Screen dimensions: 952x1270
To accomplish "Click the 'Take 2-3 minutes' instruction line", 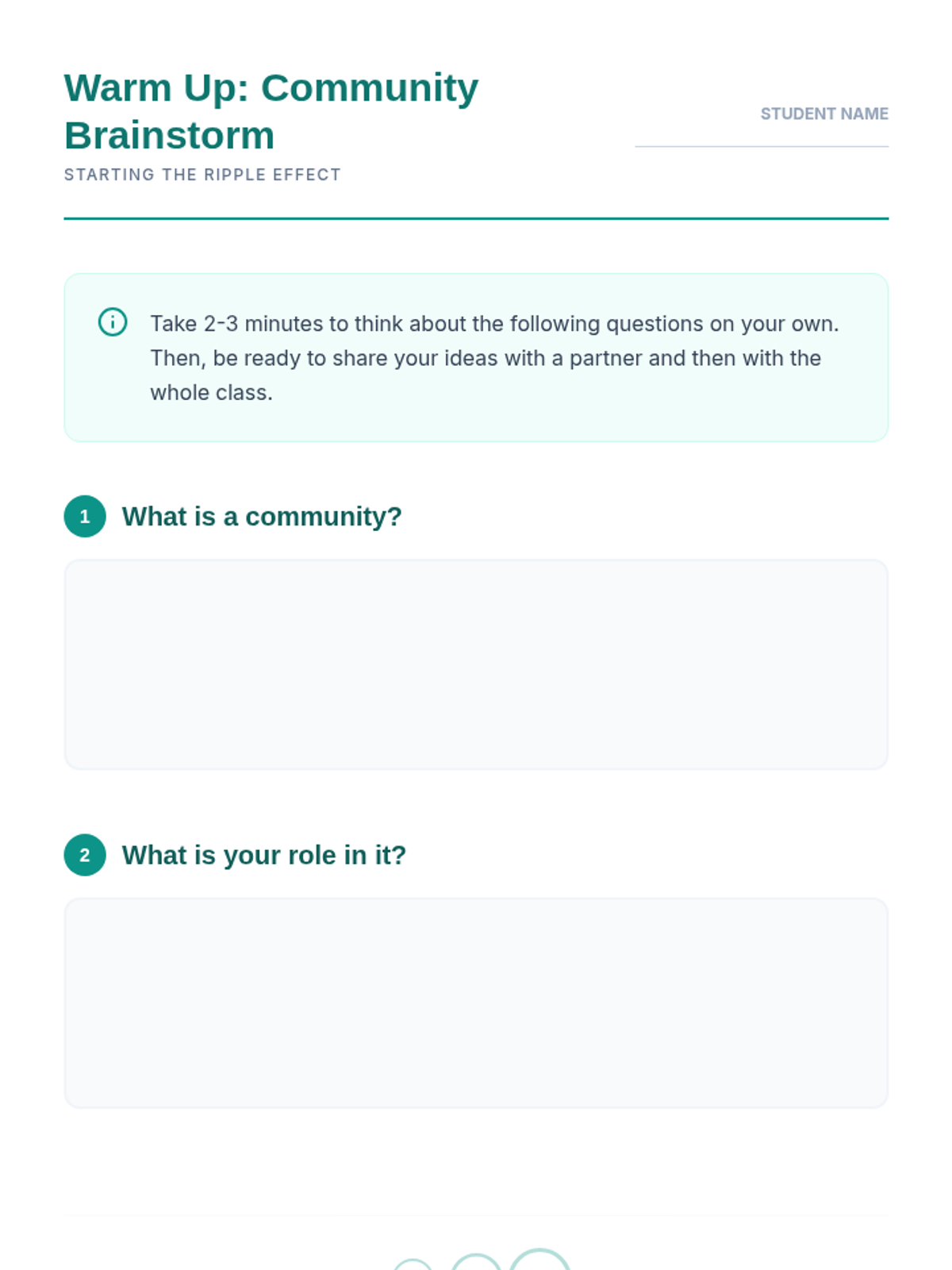I will (x=494, y=324).
